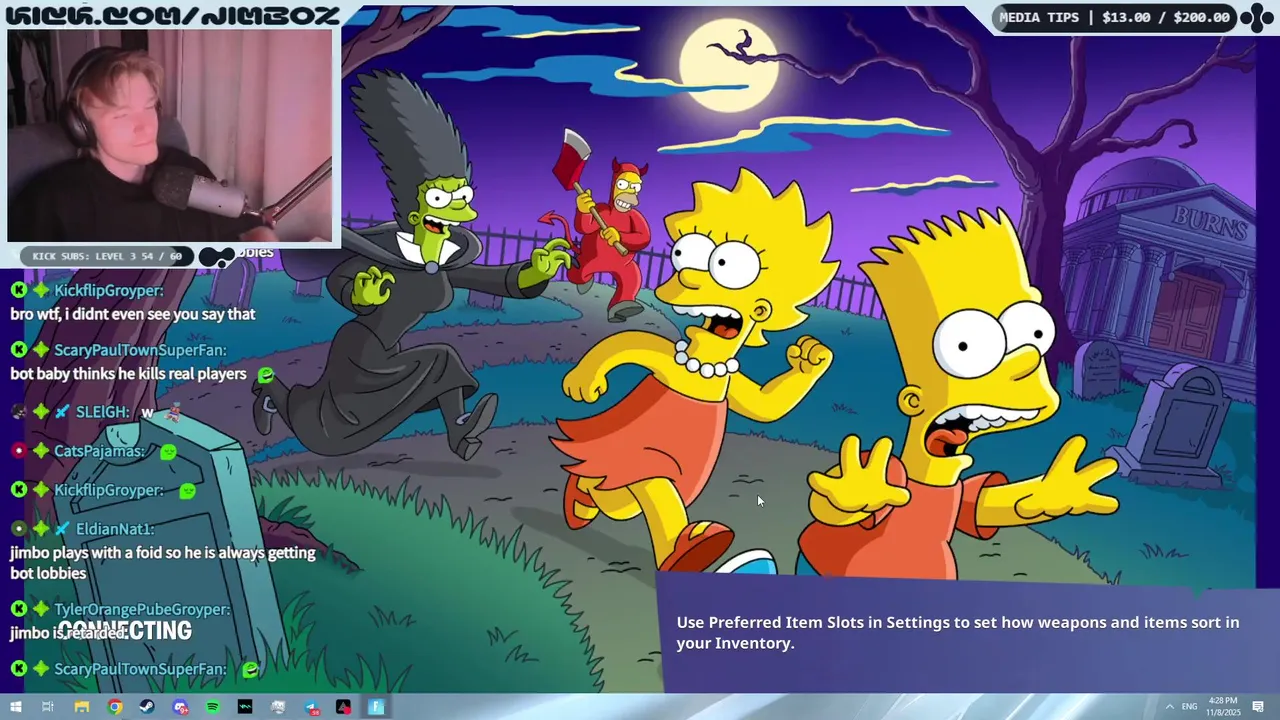Click the logo beside the Media Tips bar
Image resolution: width=1280 pixels, height=720 pixels.
click(x=1257, y=17)
